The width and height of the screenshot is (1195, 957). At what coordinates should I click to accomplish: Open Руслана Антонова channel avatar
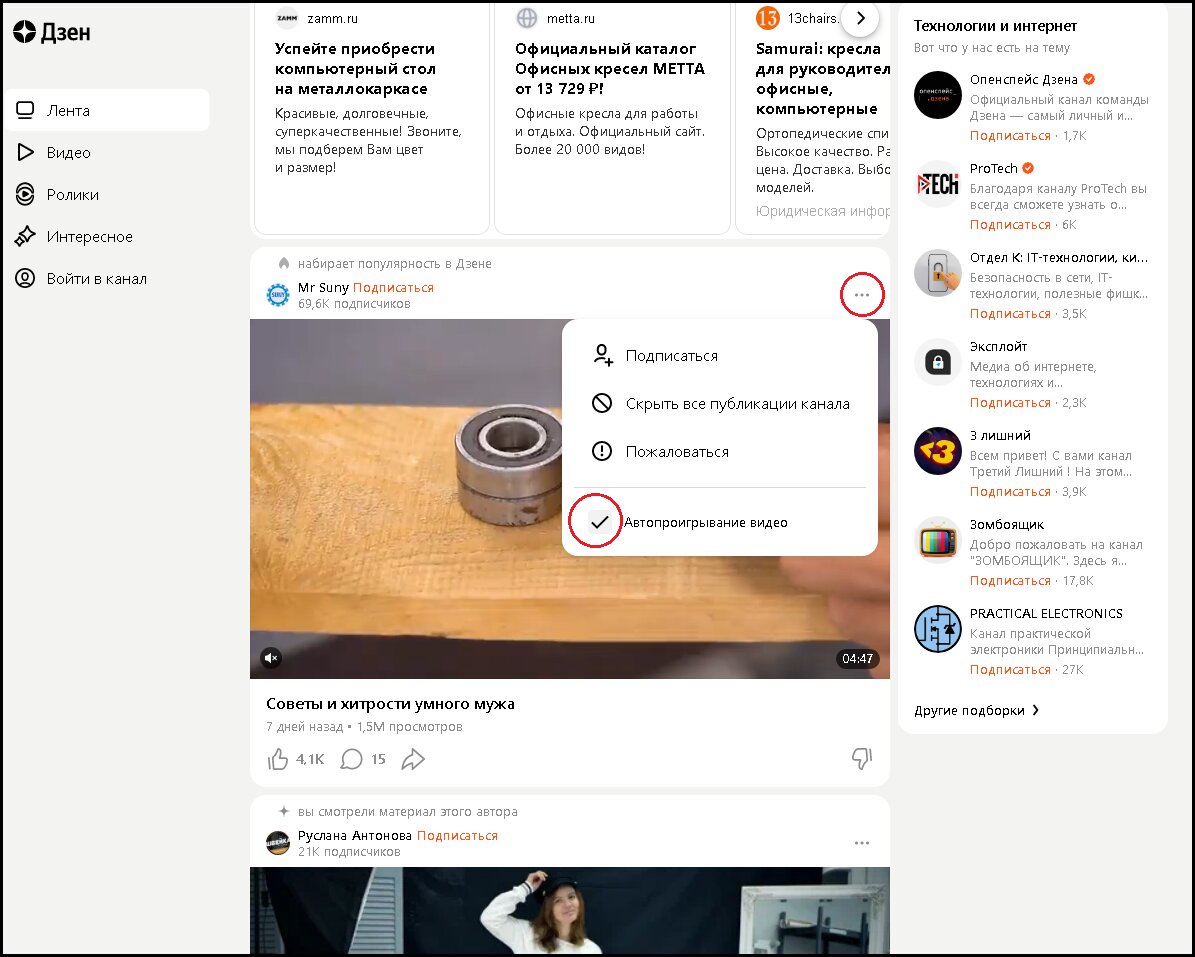(x=278, y=843)
